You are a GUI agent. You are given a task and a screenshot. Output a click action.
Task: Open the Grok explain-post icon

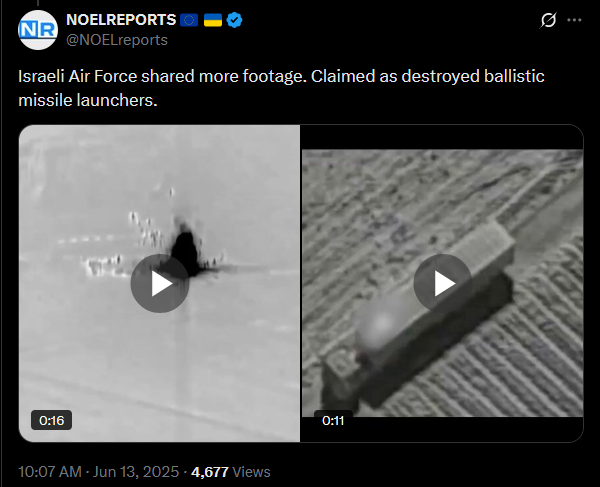(548, 20)
